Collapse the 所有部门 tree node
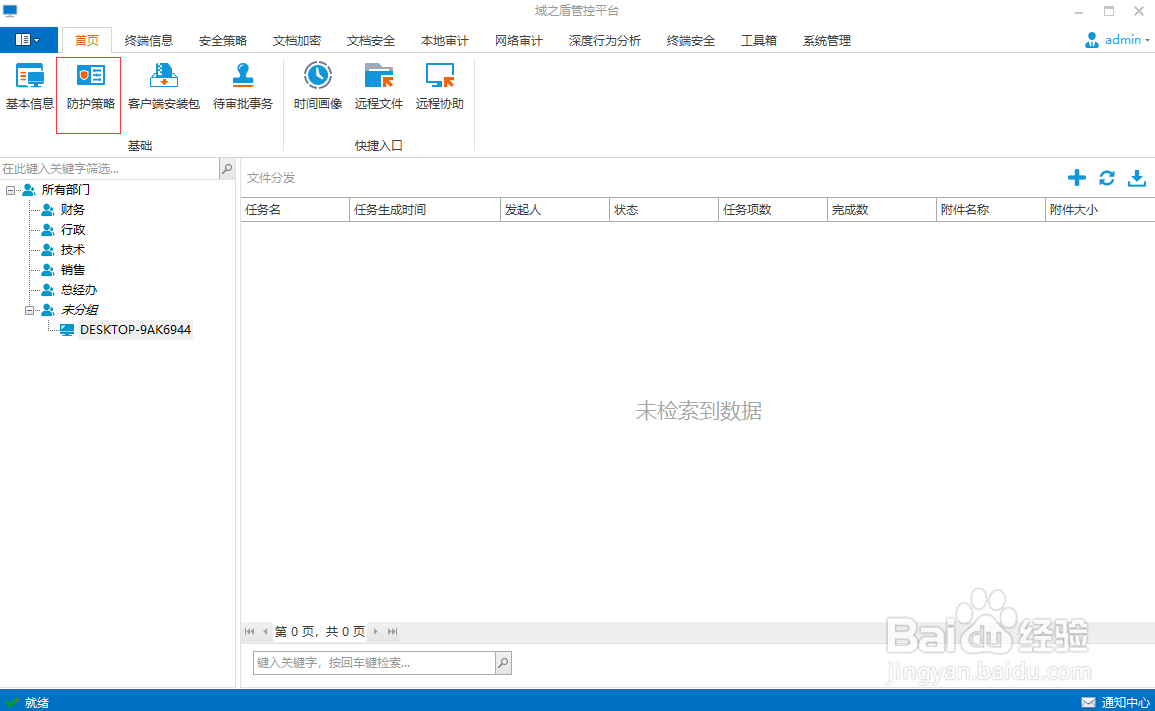 [8, 189]
